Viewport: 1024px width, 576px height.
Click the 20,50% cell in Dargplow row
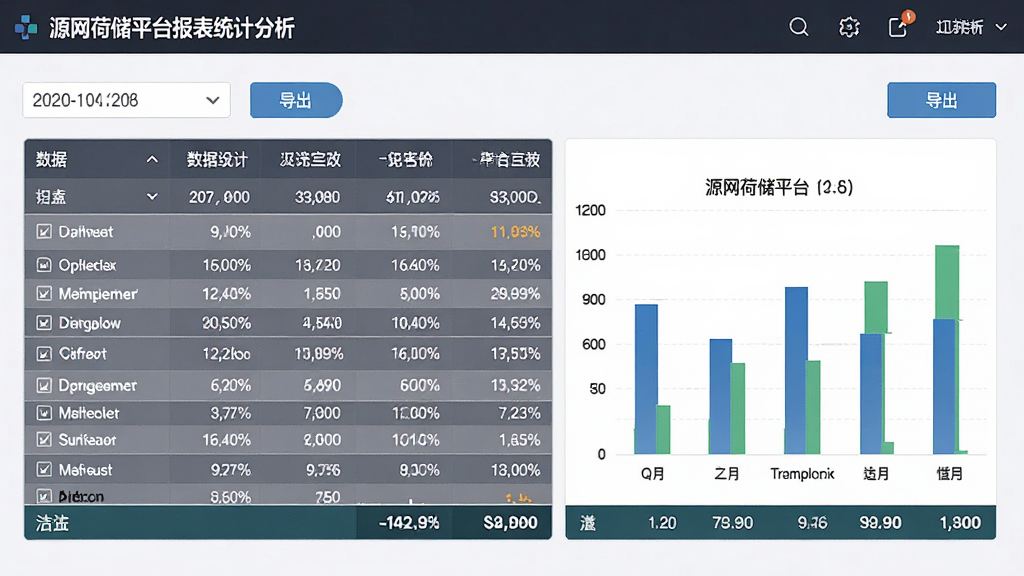(226, 323)
